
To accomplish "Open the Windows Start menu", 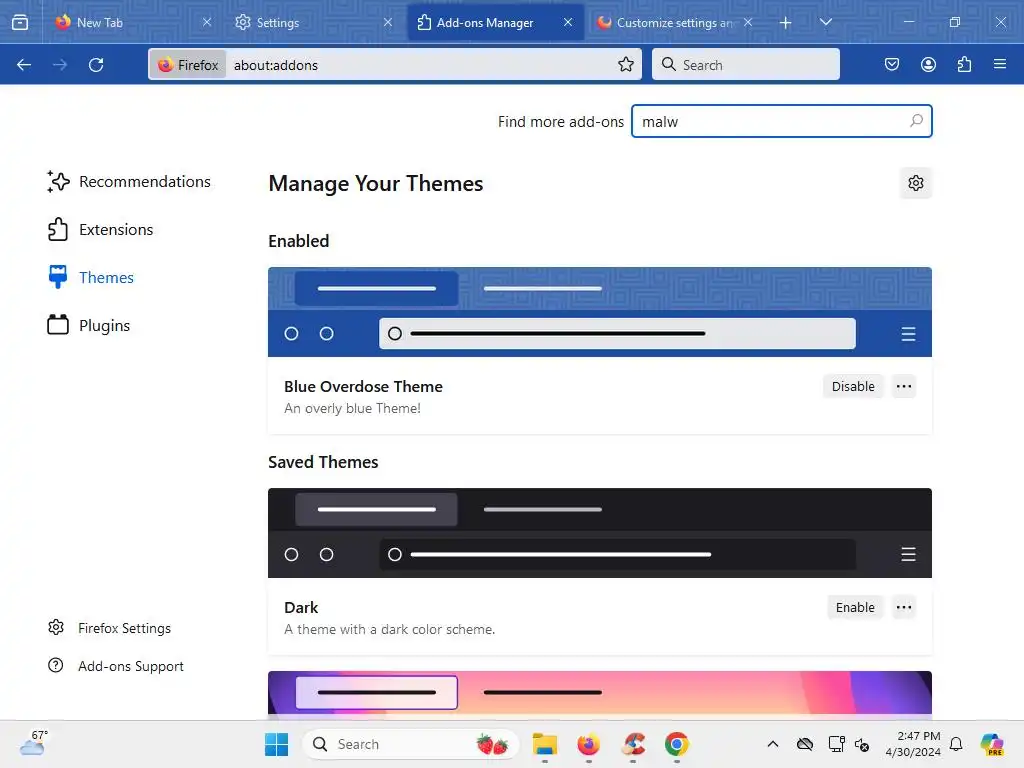I will pos(276,744).
